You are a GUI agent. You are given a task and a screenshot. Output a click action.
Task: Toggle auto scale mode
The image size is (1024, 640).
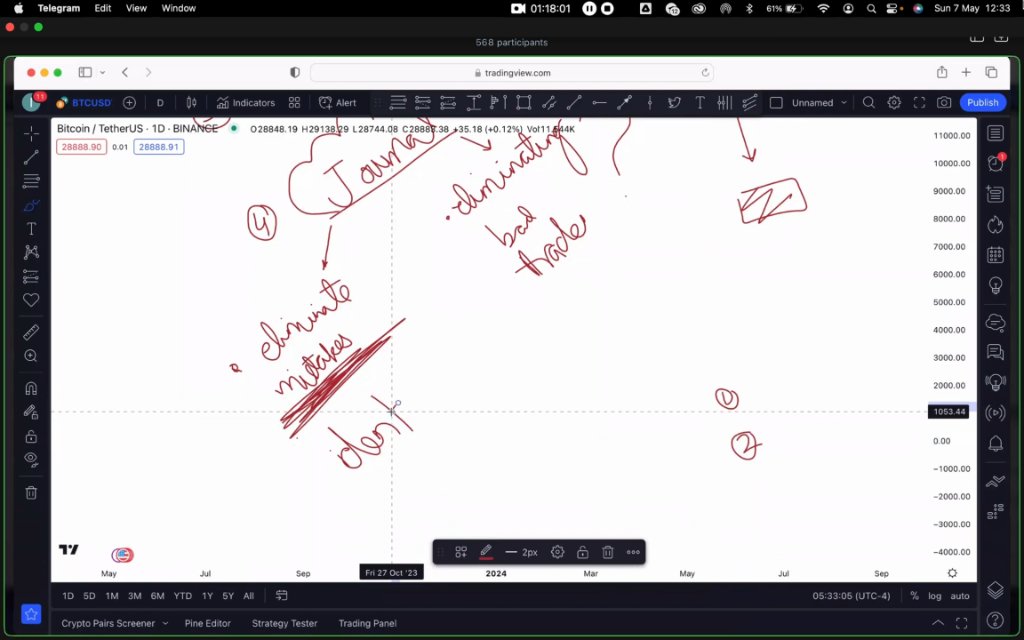[959, 596]
